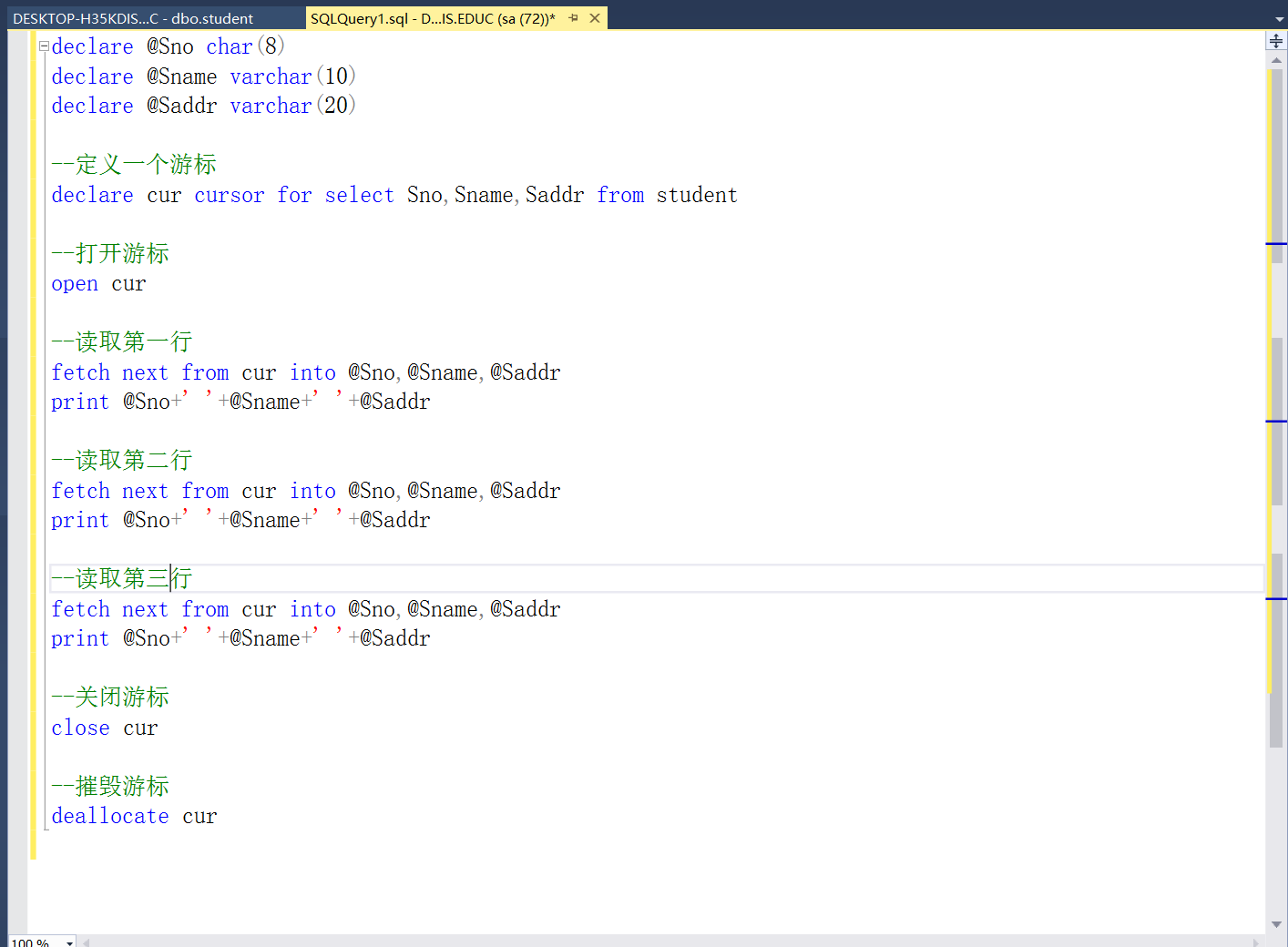1288x947 pixels.
Task: Click the 'deallocate cur' statement
Action: pos(134,816)
